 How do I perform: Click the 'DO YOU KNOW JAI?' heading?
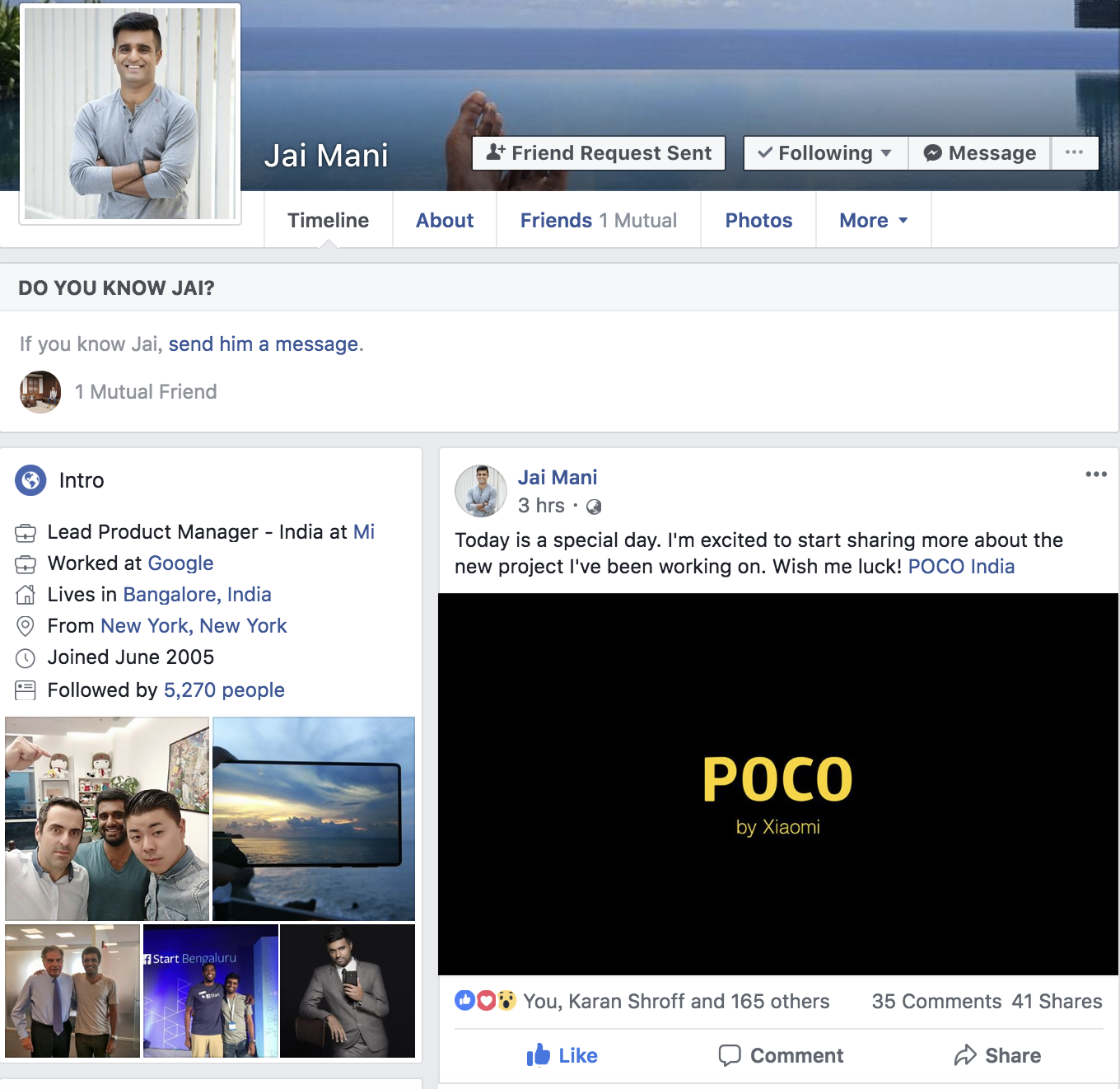[116, 288]
